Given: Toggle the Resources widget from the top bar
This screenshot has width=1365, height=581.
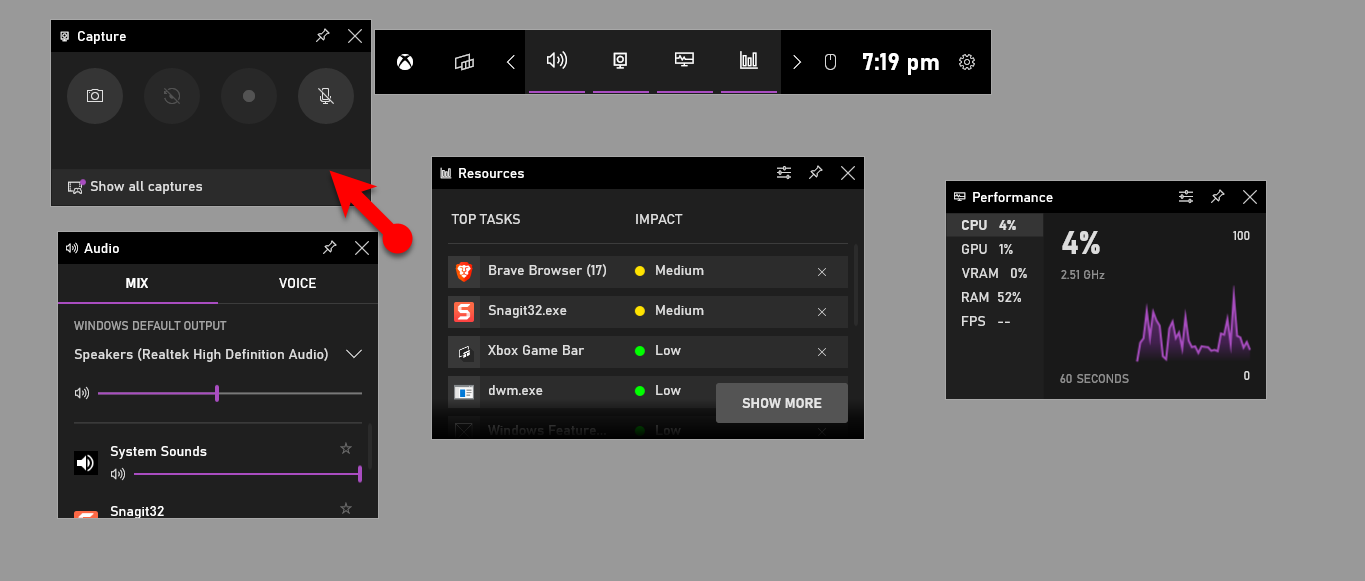Looking at the screenshot, I should tap(749, 61).
